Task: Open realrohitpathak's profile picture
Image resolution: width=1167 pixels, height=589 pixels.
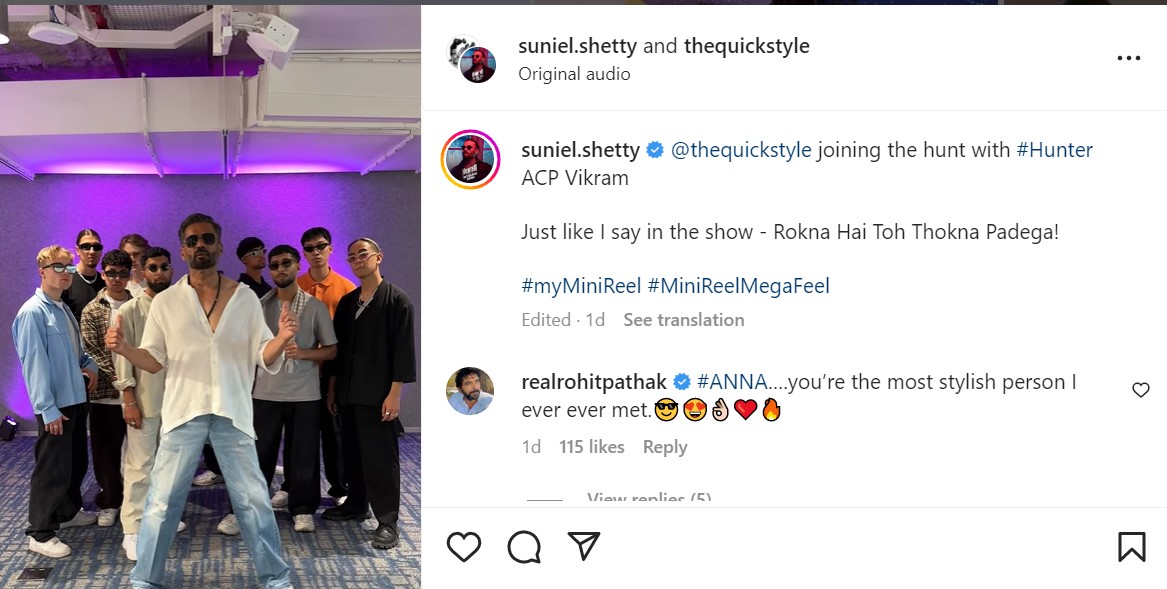Action: pyautogui.click(x=470, y=391)
